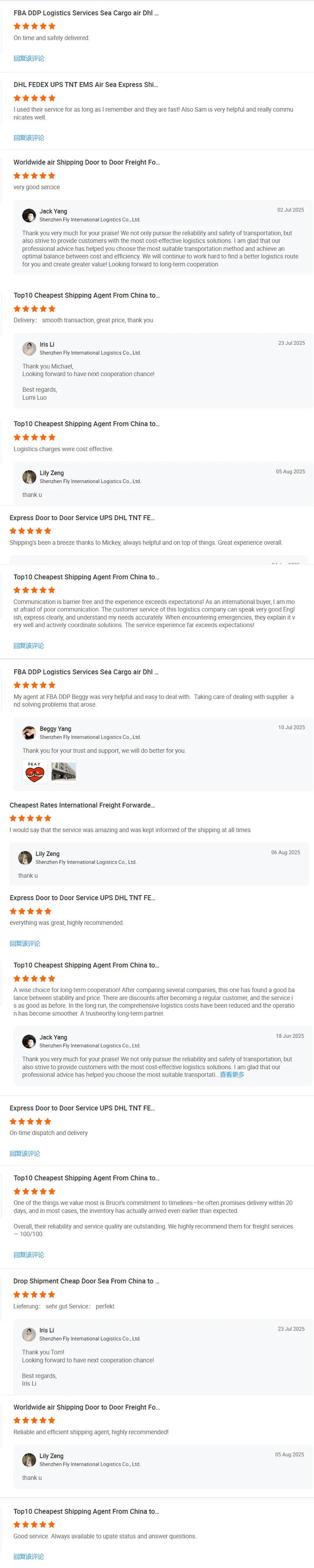Reply to the 'Sam is very helpful' review
Image resolution: width=314 pixels, height=1568 pixels.
(x=29, y=138)
